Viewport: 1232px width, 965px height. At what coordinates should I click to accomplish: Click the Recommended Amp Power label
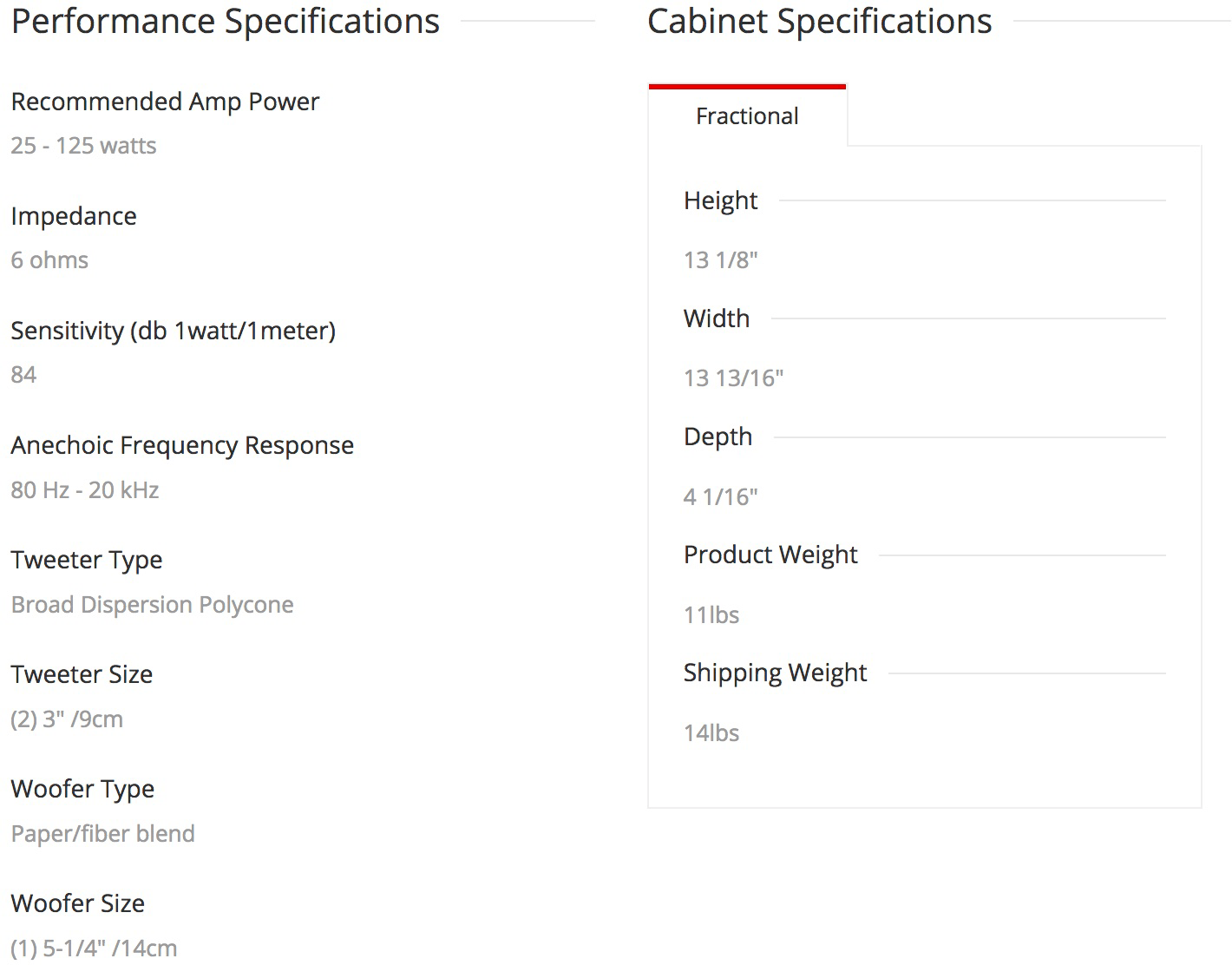165,102
